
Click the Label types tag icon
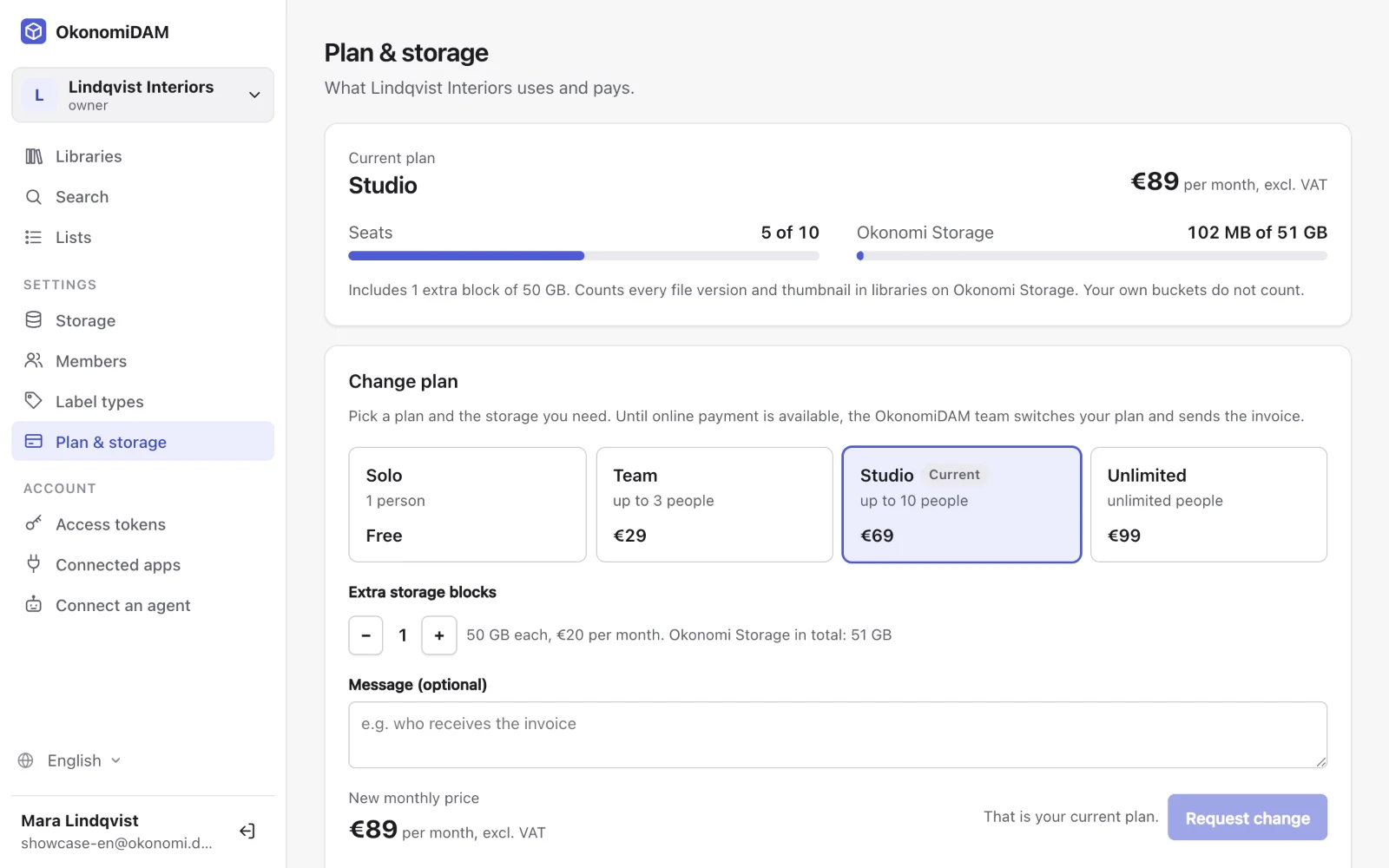34,401
